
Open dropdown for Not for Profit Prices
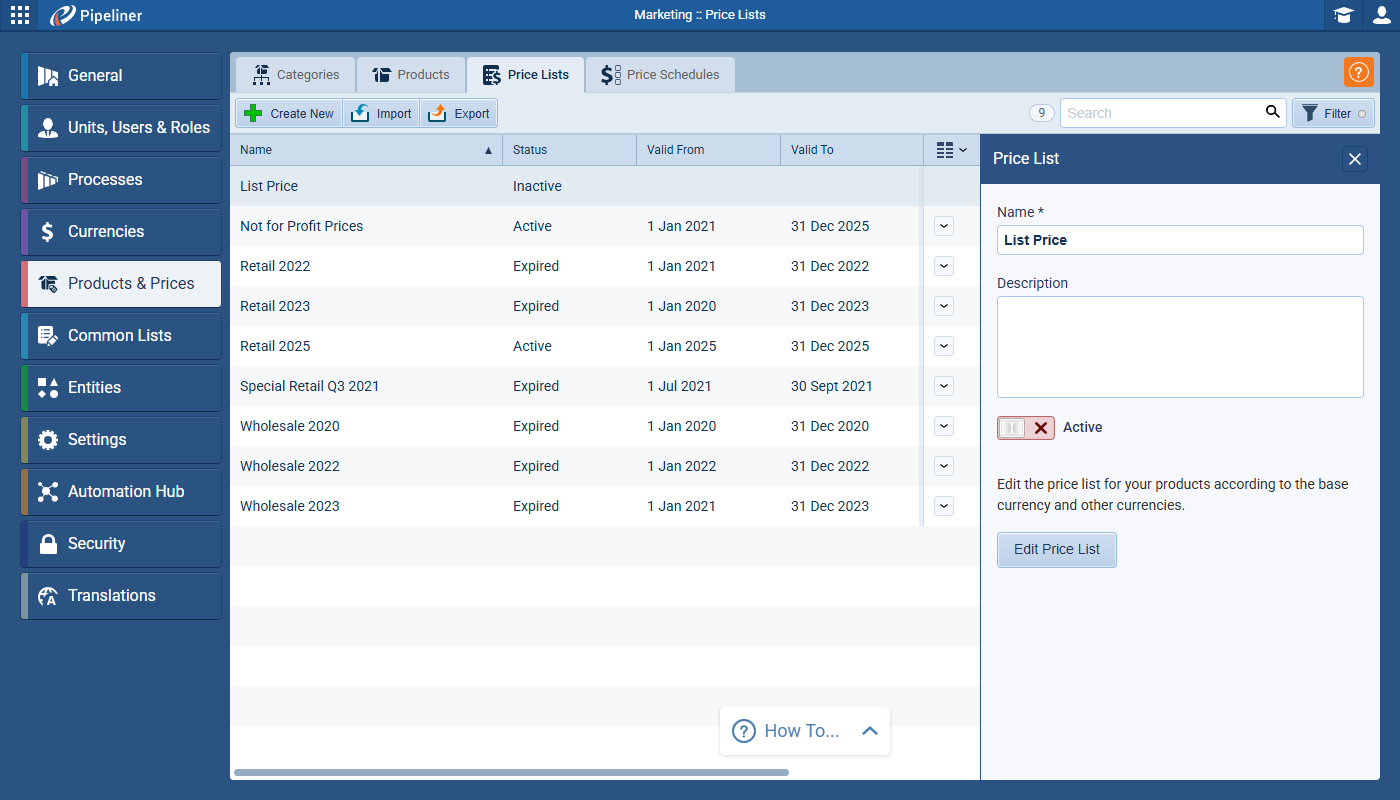(943, 226)
